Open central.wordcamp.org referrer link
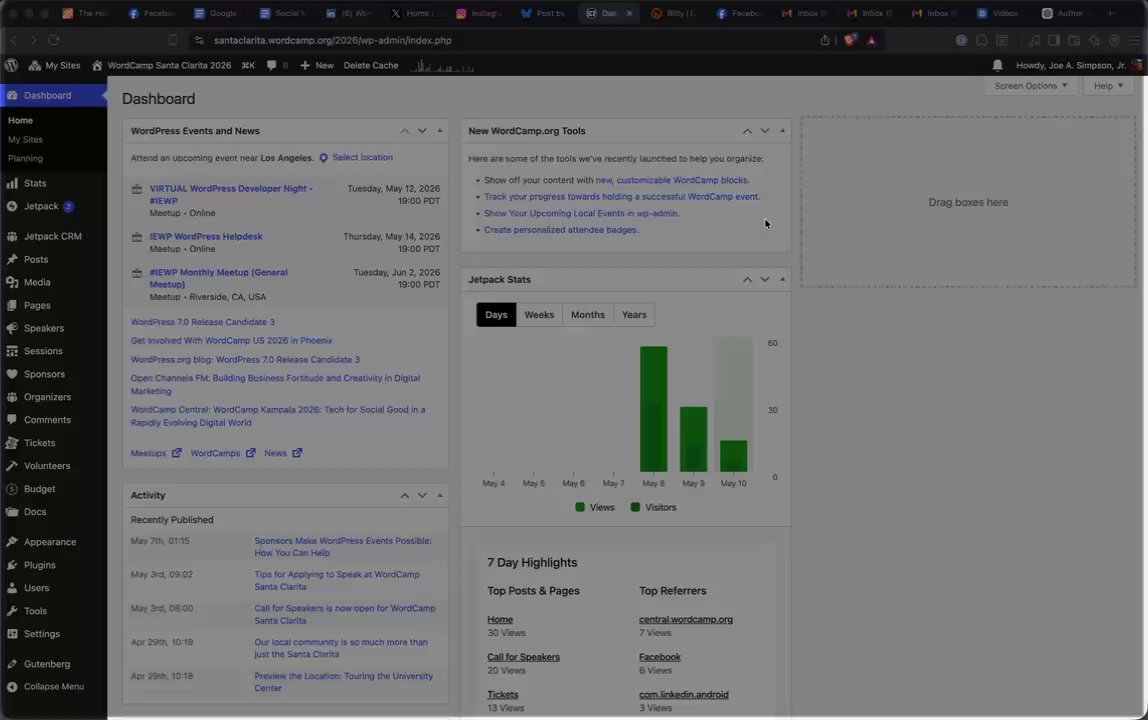Screen dimensions: 1148x720 [685, 620]
